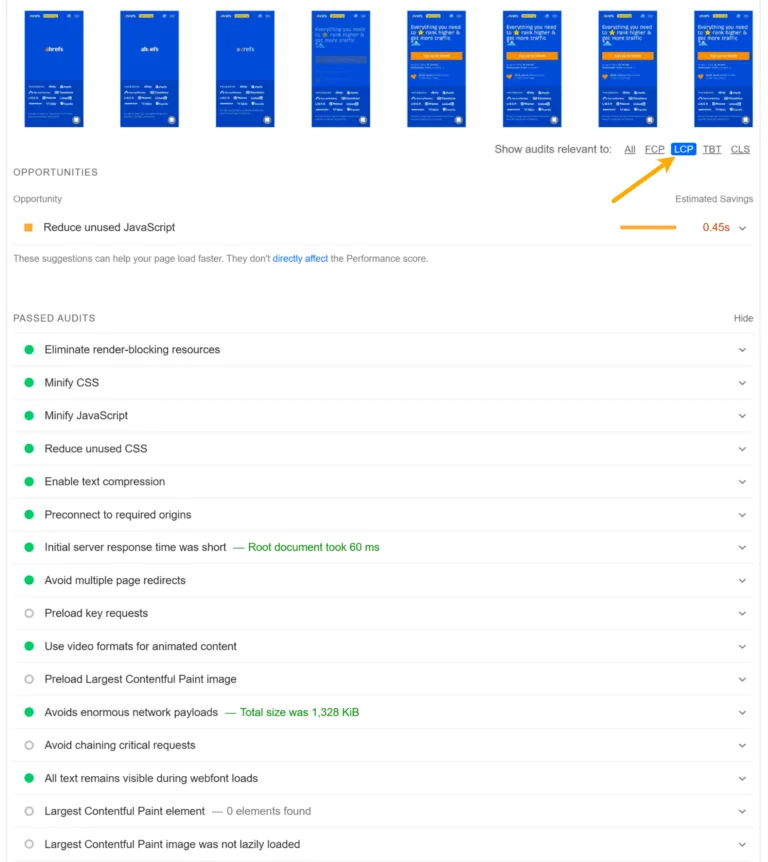Click the OPPORTUNITIES section heading

(56, 173)
